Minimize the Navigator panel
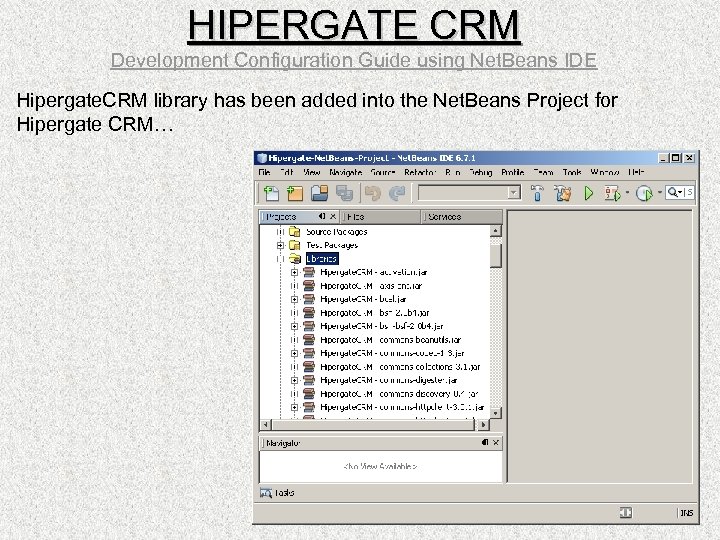The height and width of the screenshot is (540, 720). click(485, 443)
